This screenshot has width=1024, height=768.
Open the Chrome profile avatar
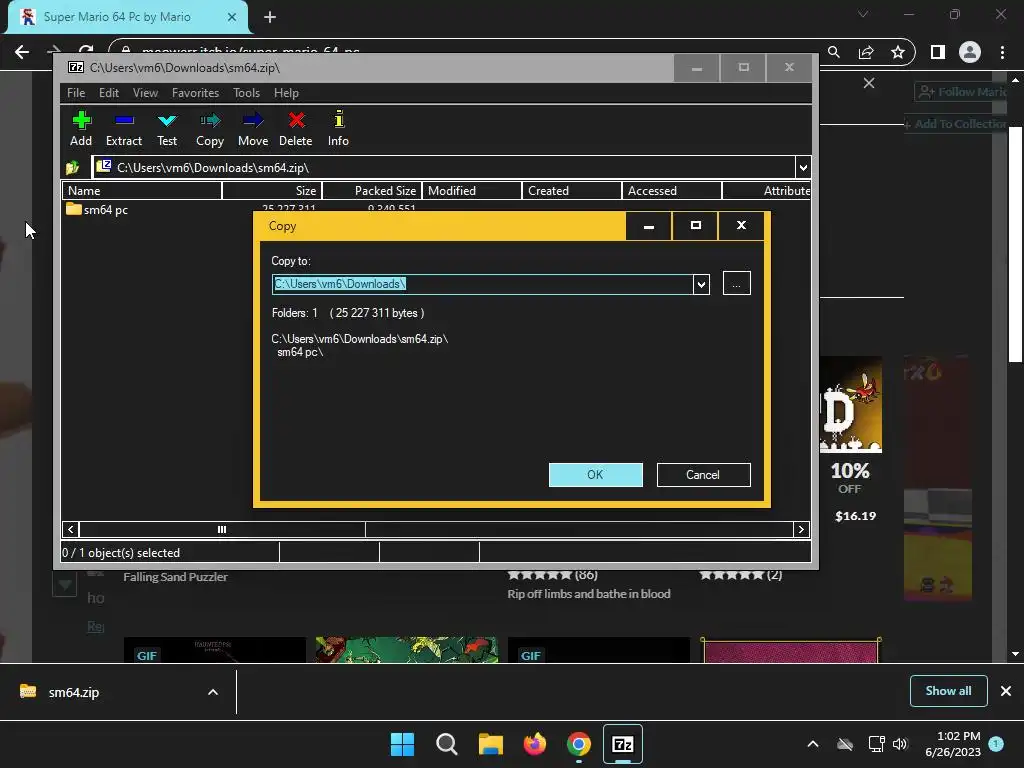(970, 52)
